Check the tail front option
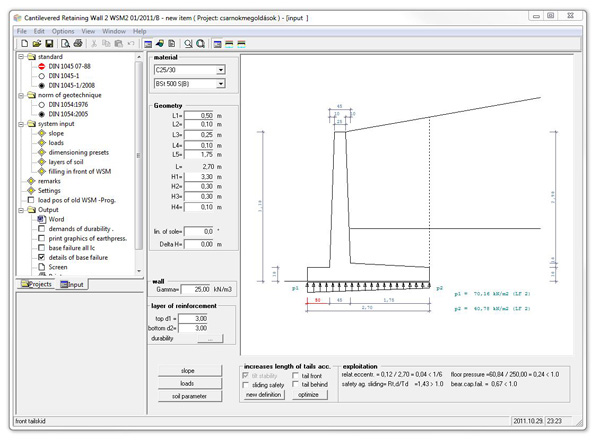The height and width of the screenshot is (444, 600). click(297, 376)
